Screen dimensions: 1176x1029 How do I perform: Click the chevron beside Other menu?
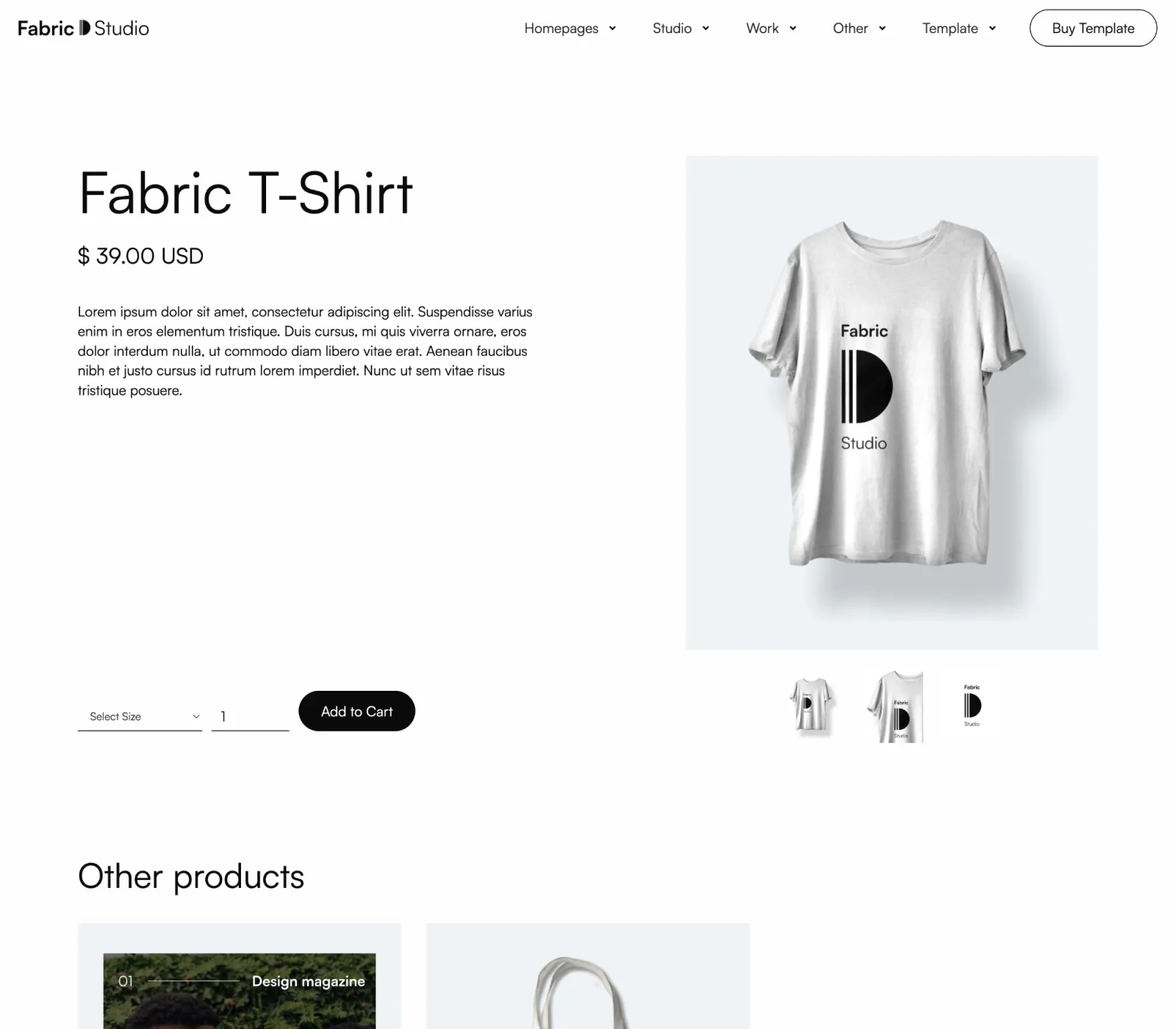tap(882, 29)
